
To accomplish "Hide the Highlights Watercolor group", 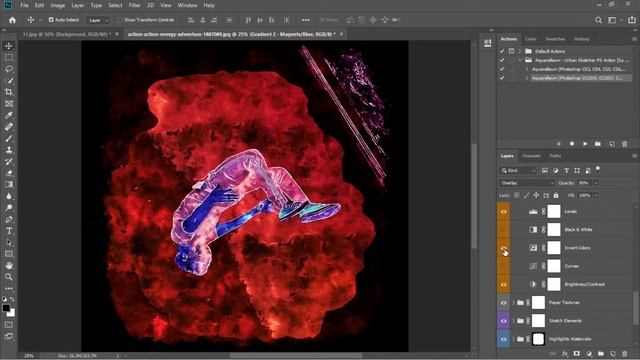I will (503, 339).
